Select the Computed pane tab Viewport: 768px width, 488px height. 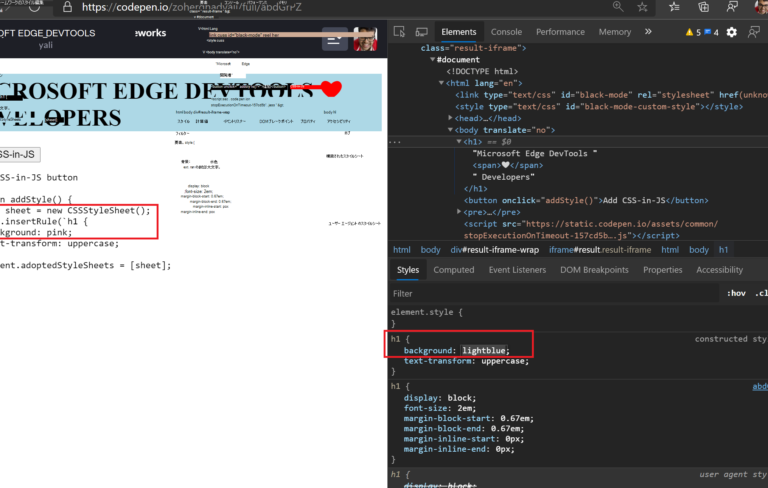click(454, 270)
